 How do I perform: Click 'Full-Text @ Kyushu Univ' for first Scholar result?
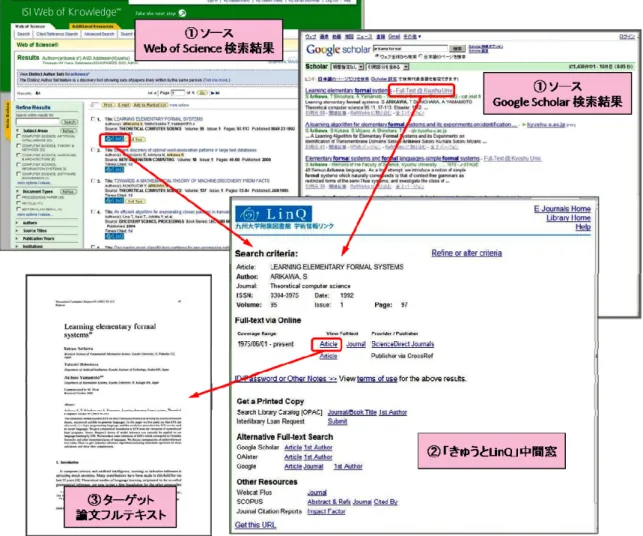tap(424, 91)
